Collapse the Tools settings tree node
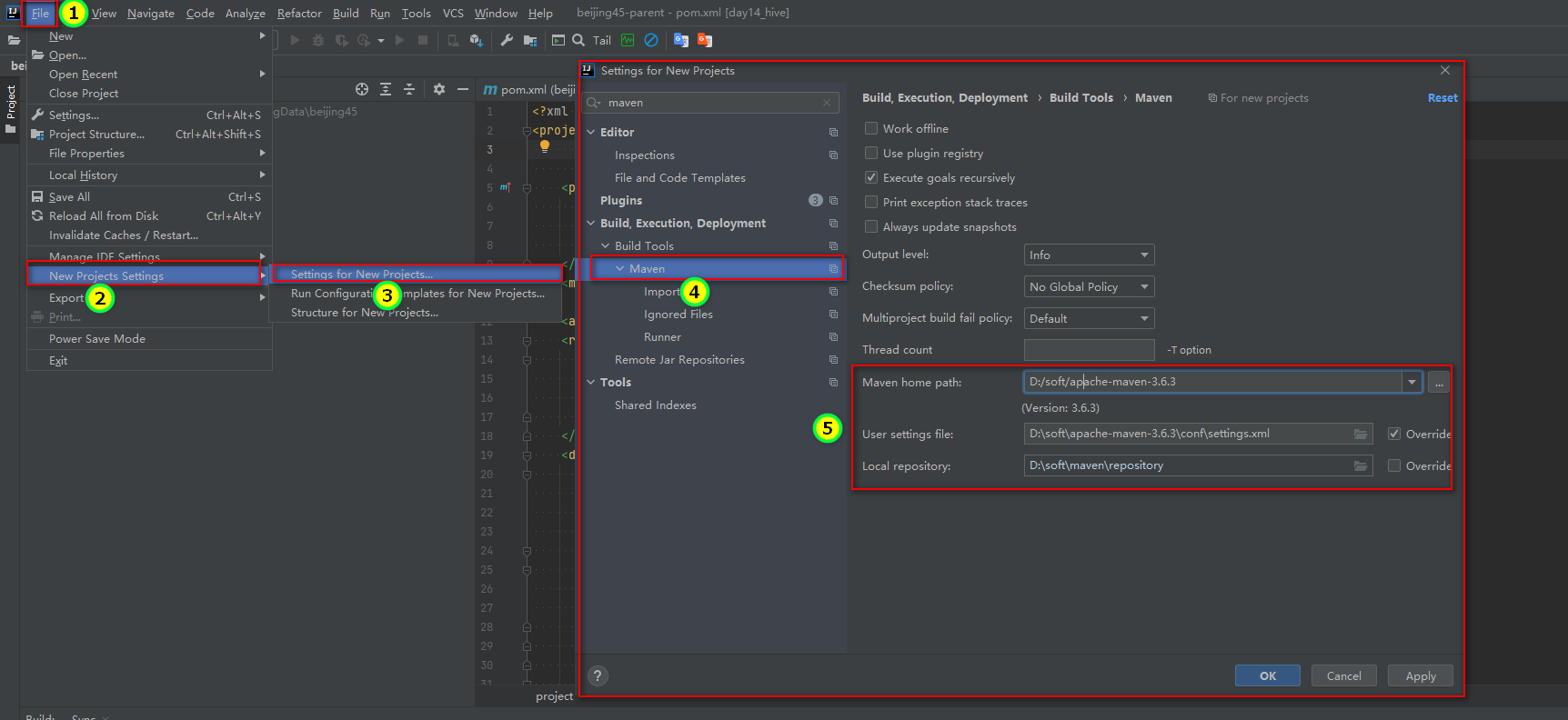 coord(591,382)
